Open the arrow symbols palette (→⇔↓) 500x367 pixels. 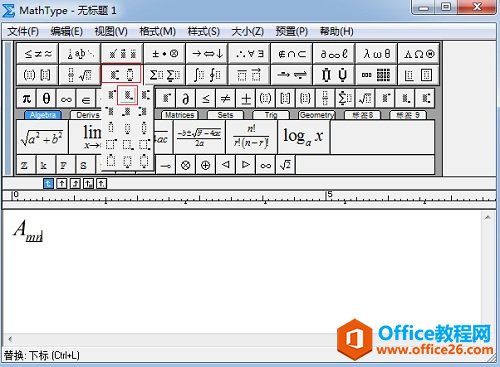207,53
